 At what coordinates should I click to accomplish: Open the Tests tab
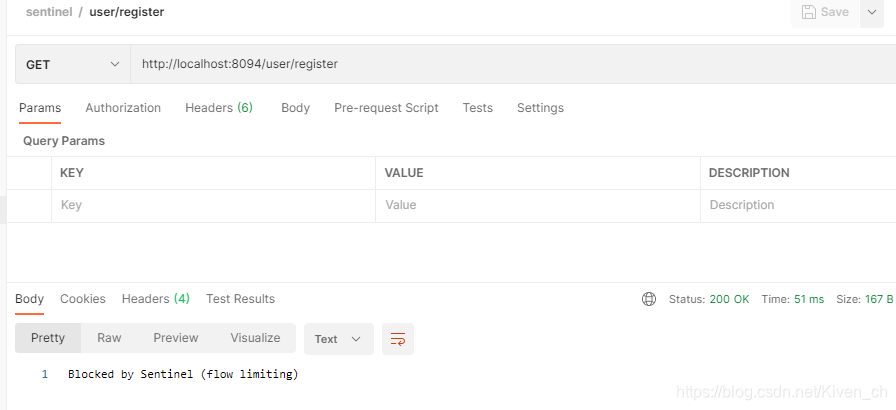point(478,108)
